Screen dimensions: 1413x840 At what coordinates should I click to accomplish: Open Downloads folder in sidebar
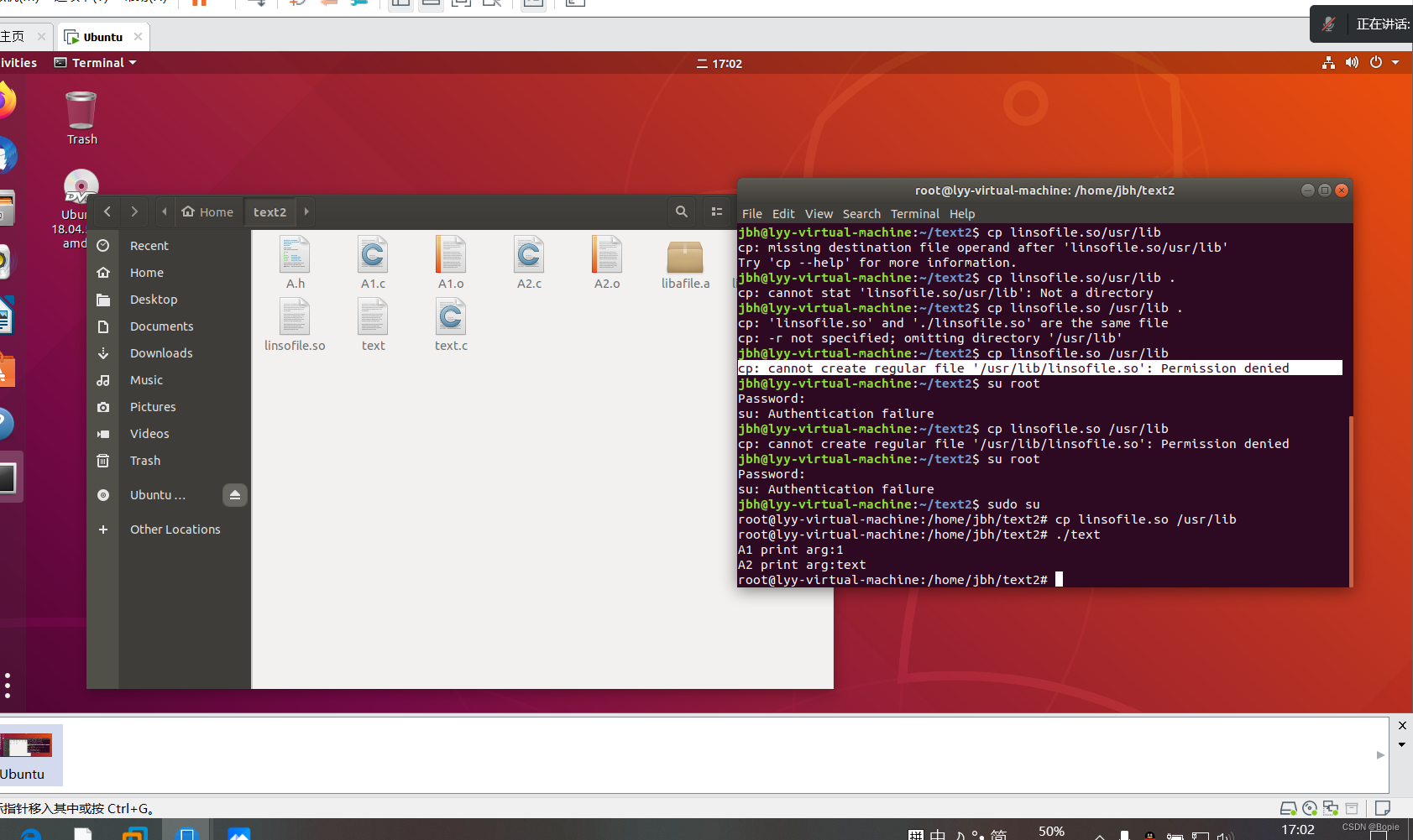pyautogui.click(x=169, y=353)
